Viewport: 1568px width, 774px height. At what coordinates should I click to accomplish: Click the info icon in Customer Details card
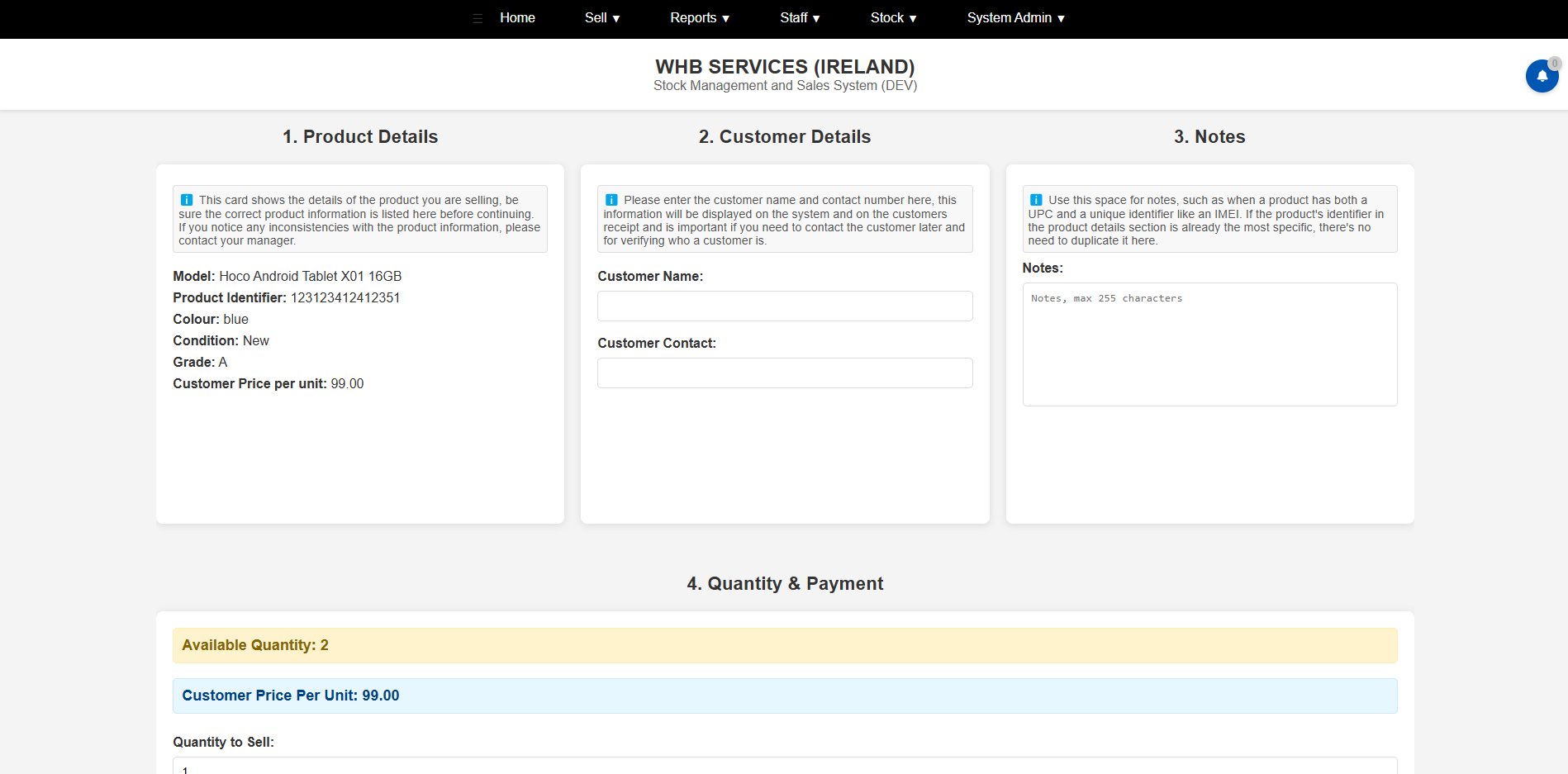coord(611,200)
